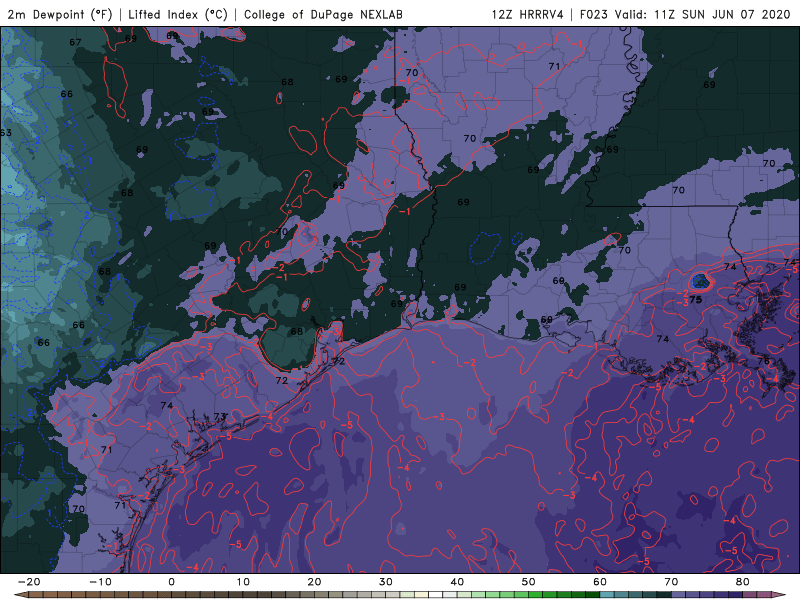Image resolution: width=800 pixels, height=600 pixels.
Task: Click the 63 dewpoint value on the map
Action: pos(6,133)
